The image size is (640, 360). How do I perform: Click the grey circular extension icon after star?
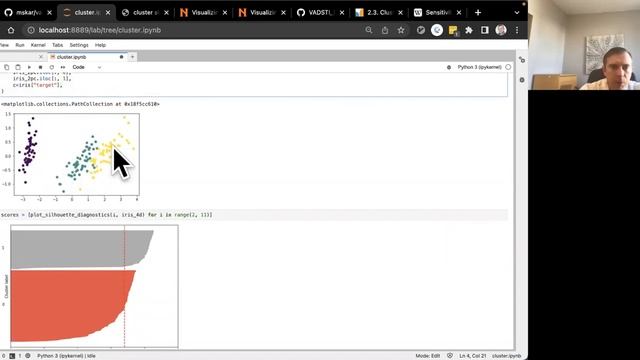421,30
